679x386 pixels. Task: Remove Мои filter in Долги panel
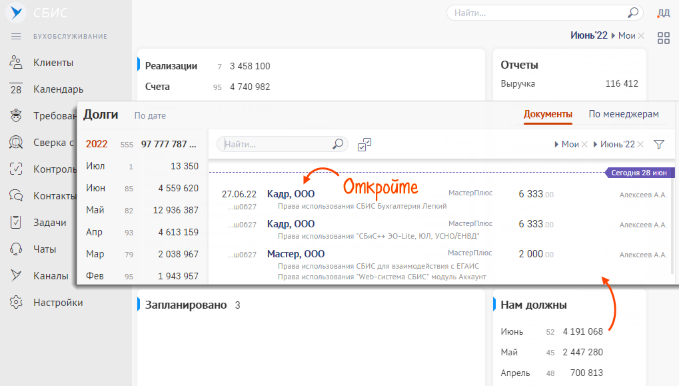pos(584,144)
